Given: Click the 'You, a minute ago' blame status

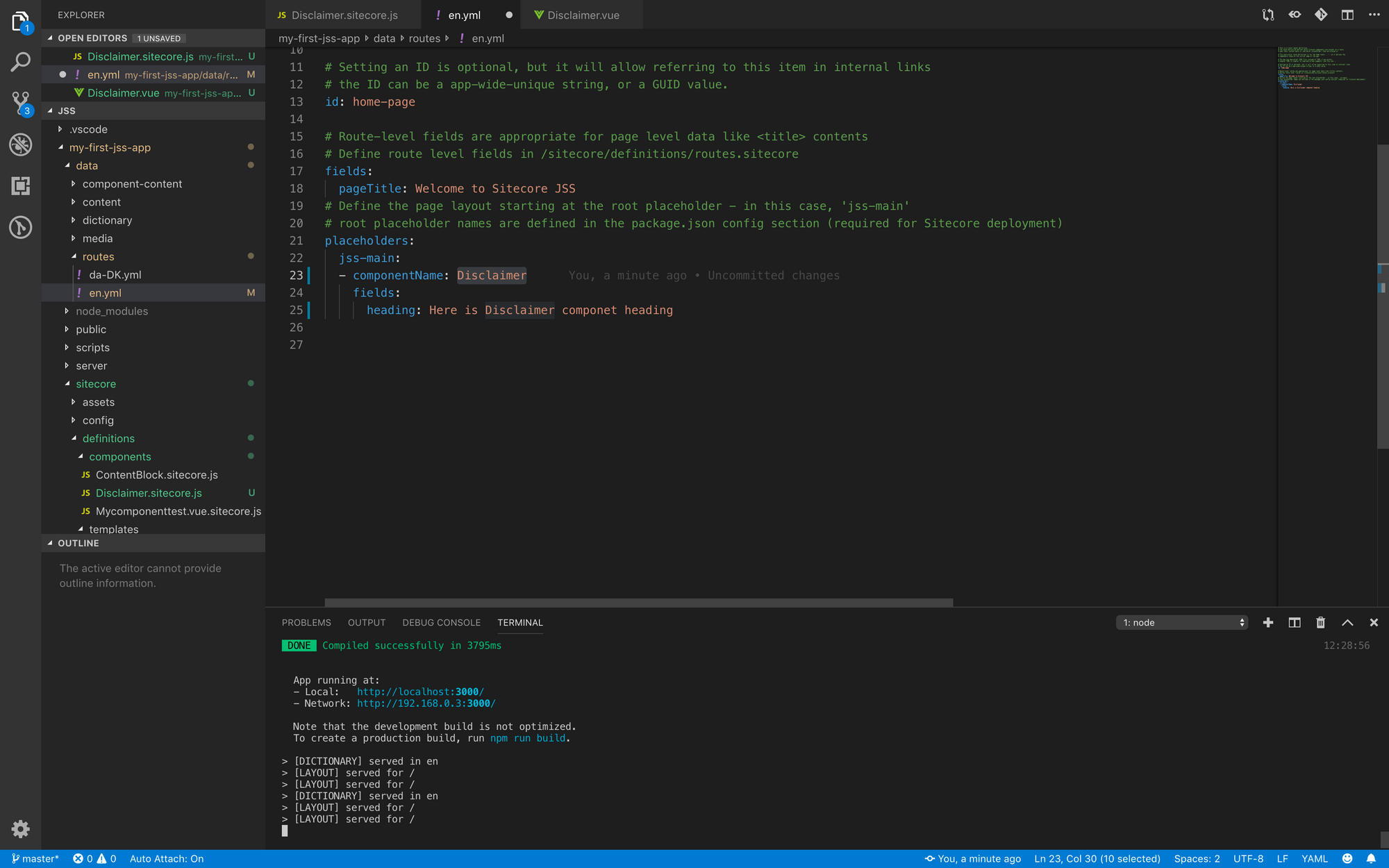Looking at the screenshot, I should (972, 858).
